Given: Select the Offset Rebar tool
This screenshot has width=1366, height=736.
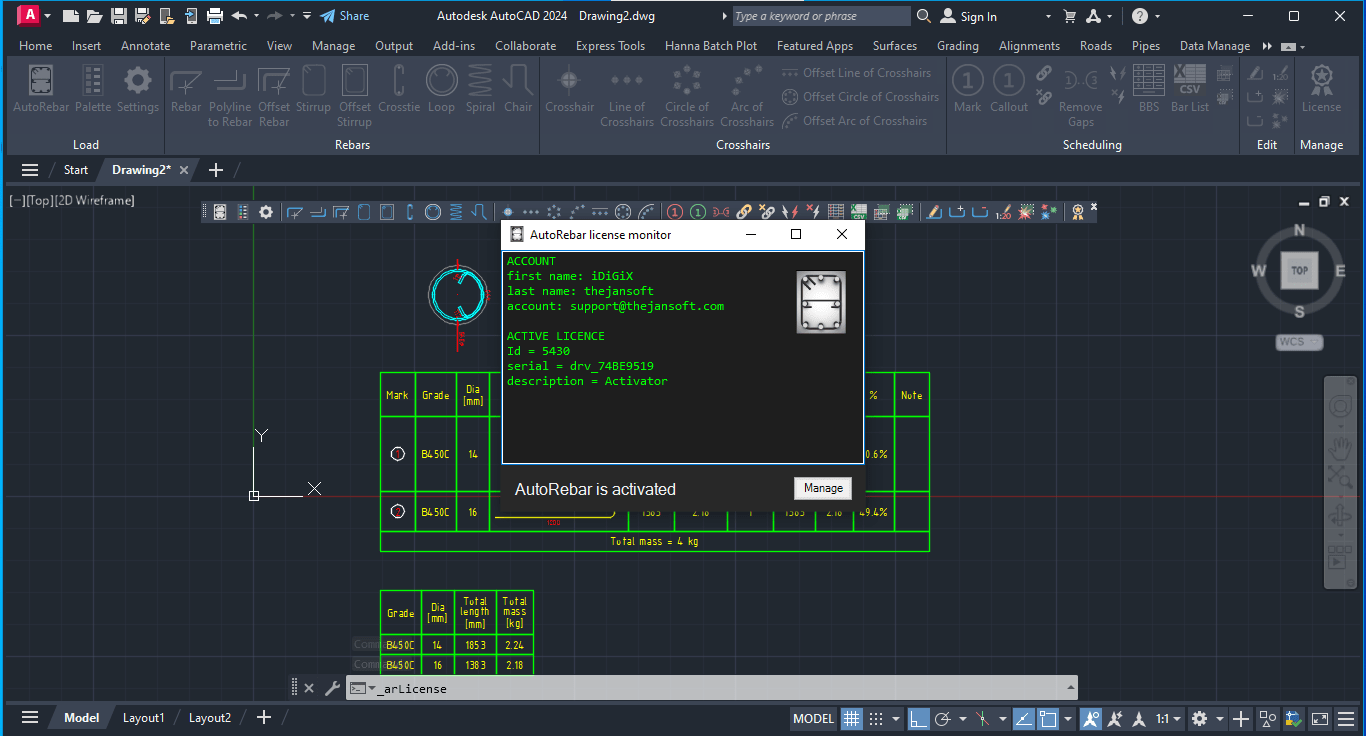Looking at the screenshot, I should (x=274, y=96).
